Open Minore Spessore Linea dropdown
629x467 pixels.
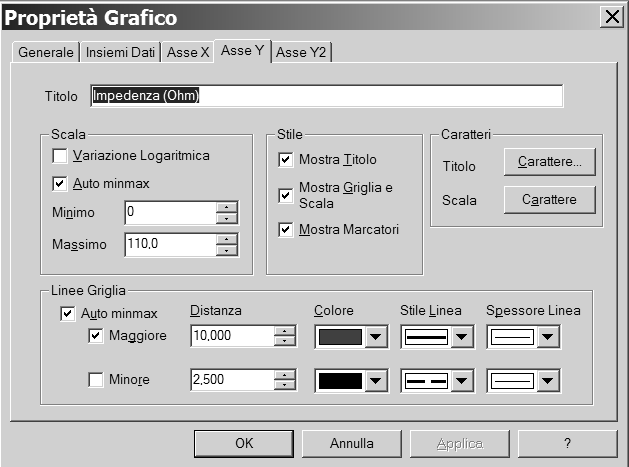click(x=548, y=381)
